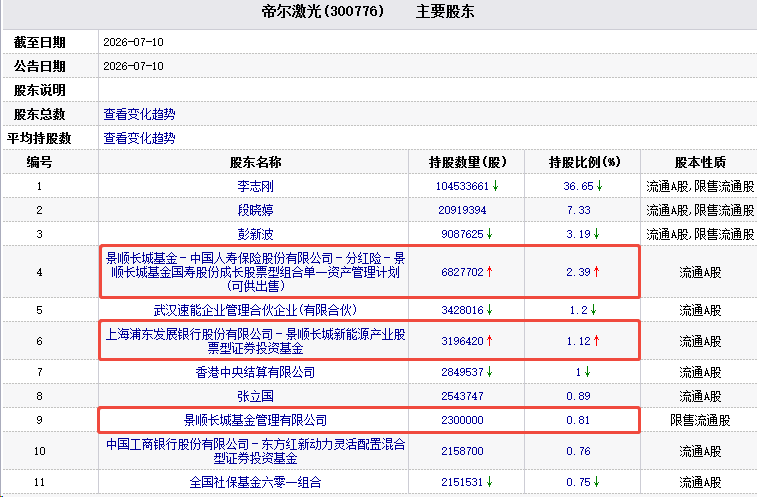Open shareholder 段晓婷 link
This screenshot has height=497, width=757.
click(255, 210)
